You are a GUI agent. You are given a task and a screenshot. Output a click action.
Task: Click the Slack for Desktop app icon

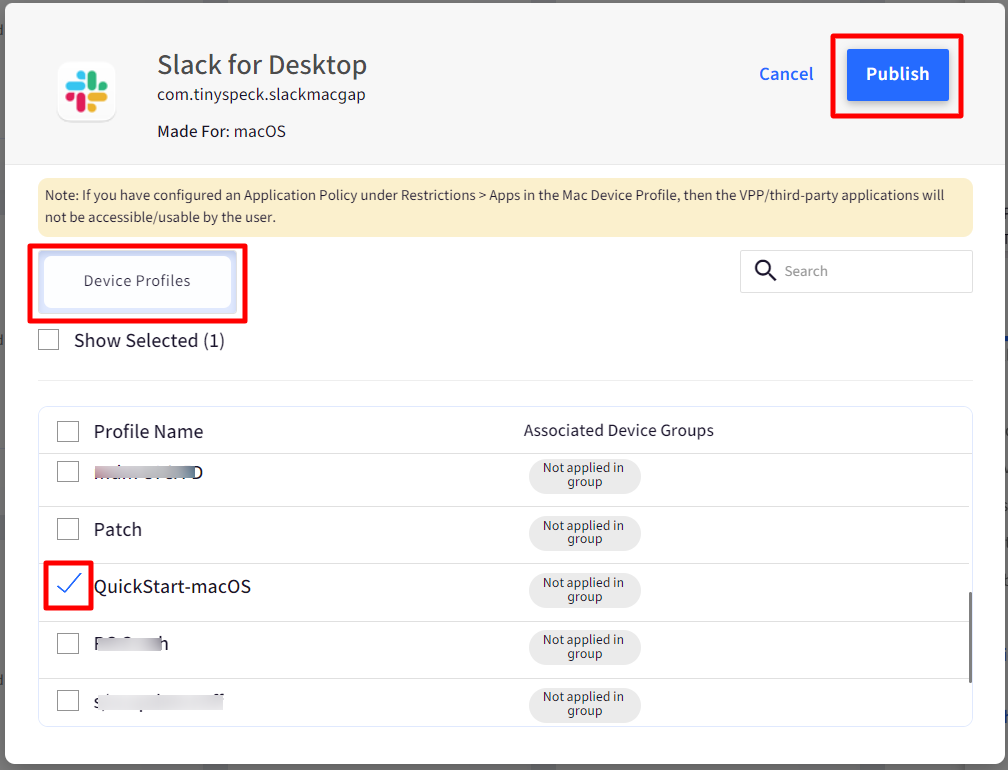coord(87,91)
